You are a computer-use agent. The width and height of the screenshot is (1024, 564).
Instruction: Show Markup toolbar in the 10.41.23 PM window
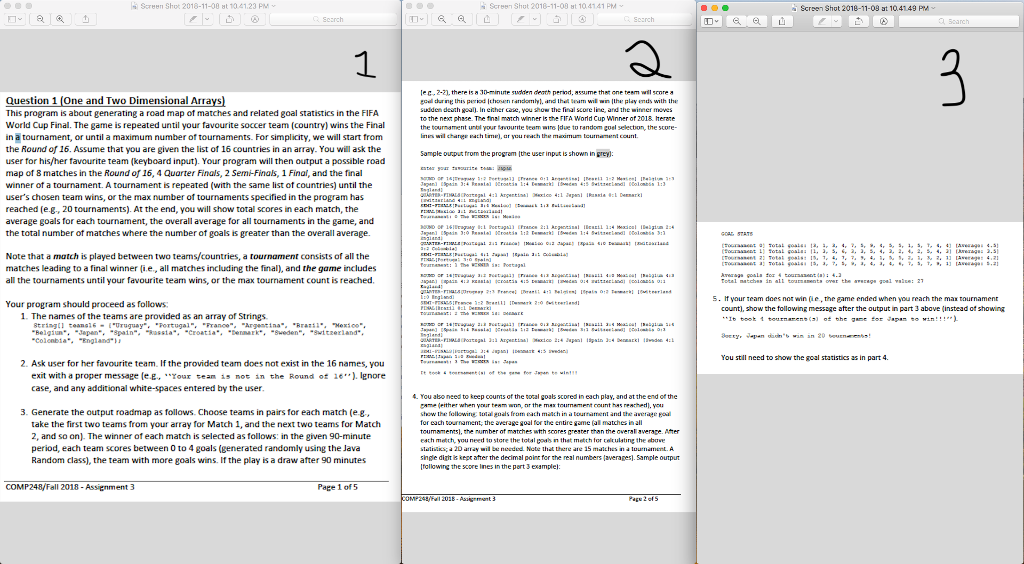coord(255,20)
